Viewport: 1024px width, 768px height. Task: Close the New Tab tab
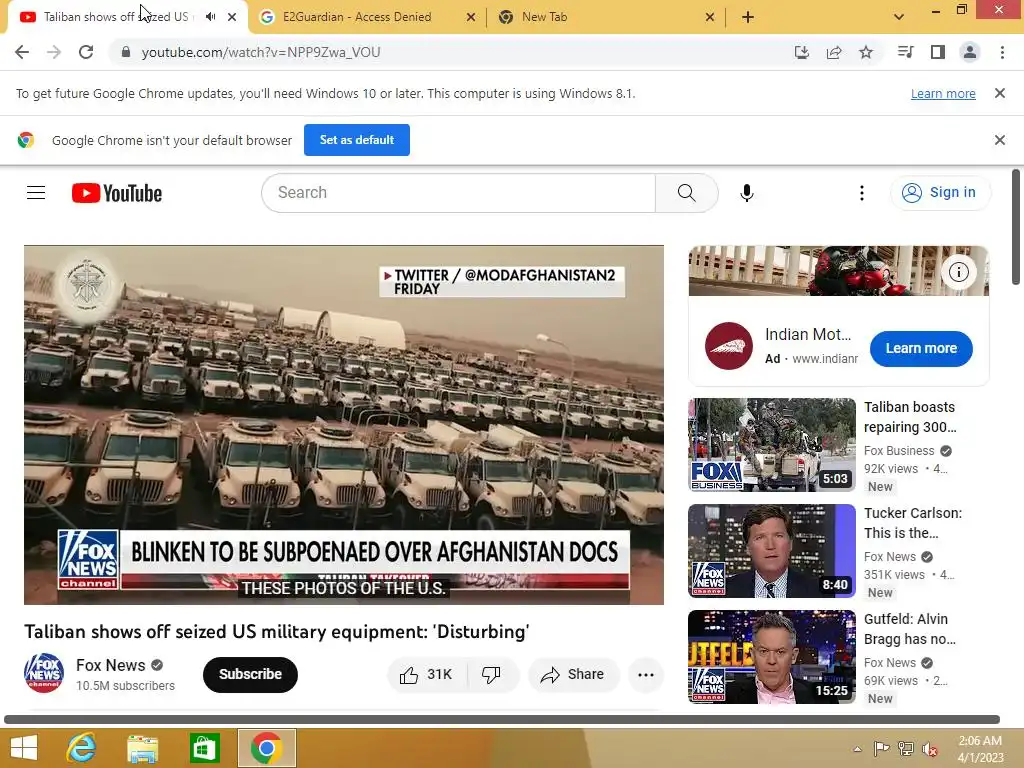tap(710, 17)
